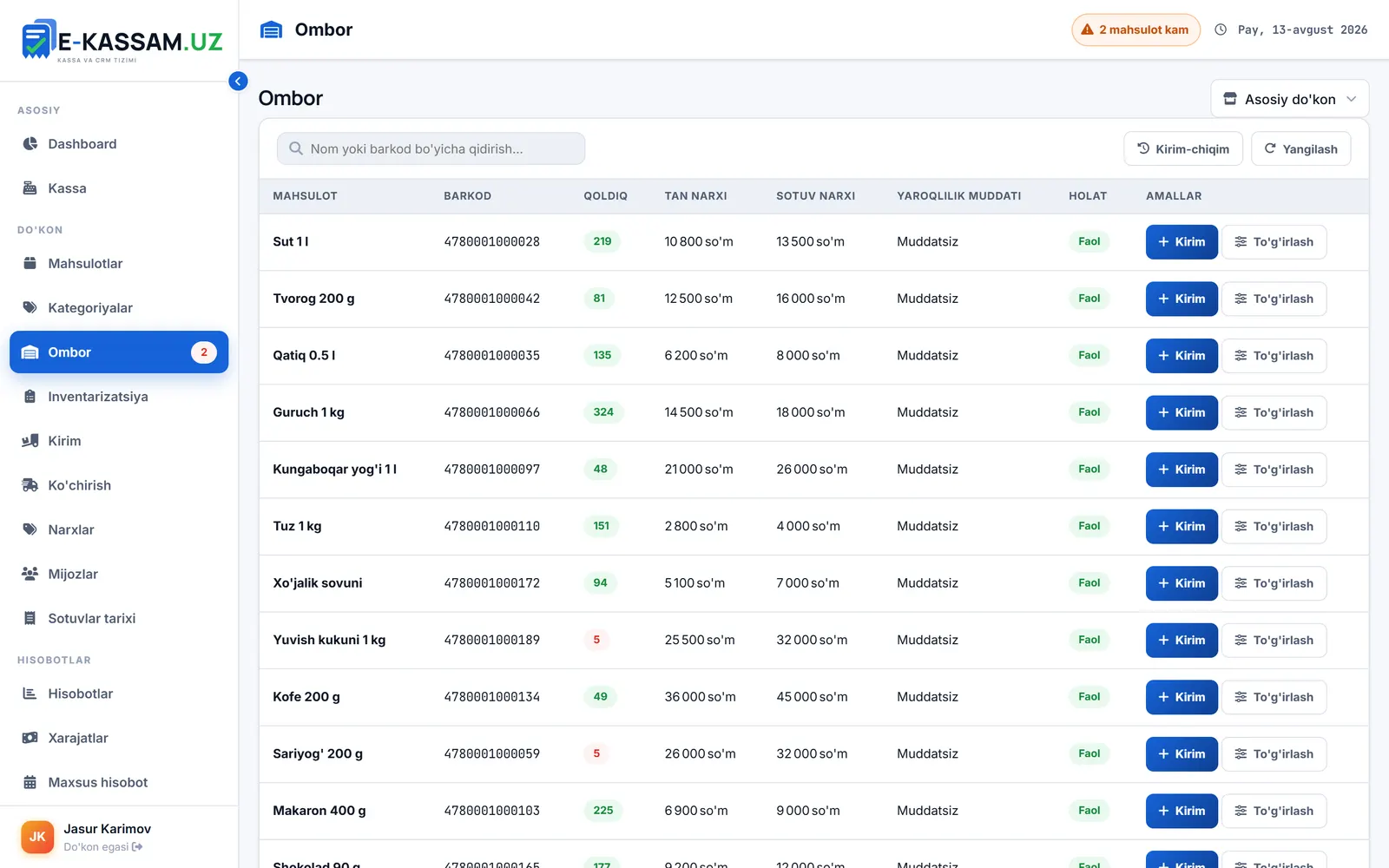Click the 2 mahsulot kam warning badge
Image resolution: width=1389 pixels, height=868 pixels.
click(x=1136, y=30)
